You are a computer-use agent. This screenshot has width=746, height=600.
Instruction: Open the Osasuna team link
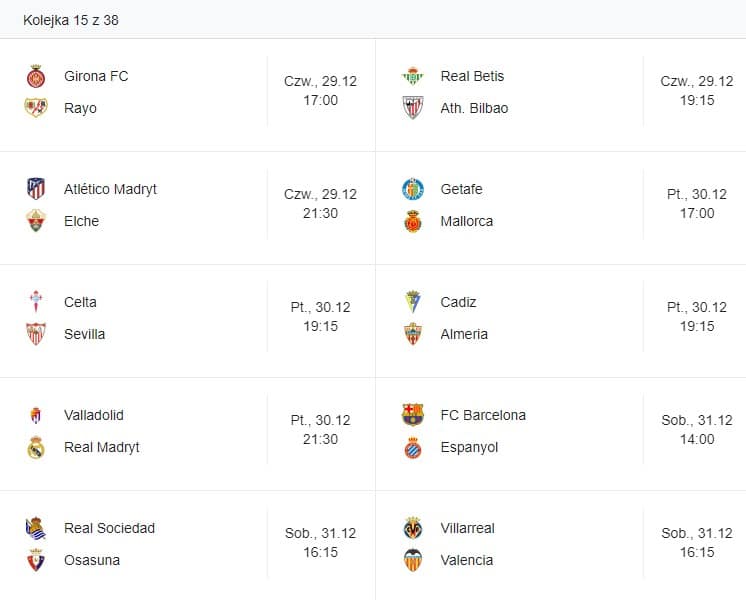click(92, 560)
